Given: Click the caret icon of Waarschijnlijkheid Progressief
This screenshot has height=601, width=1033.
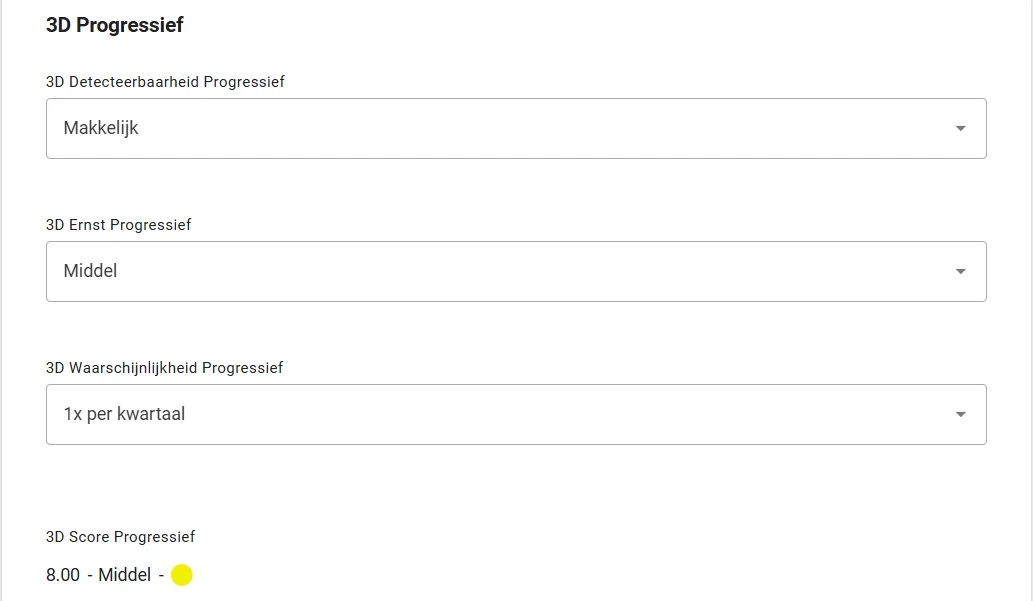Looking at the screenshot, I should click(961, 415).
